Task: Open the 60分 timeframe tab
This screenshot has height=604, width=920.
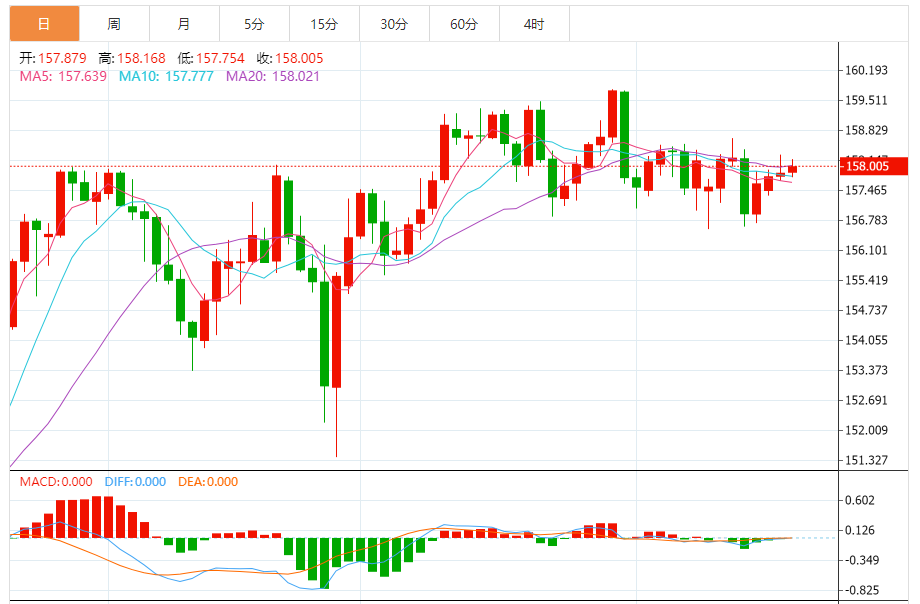Action: pyautogui.click(x=464, y=24)
